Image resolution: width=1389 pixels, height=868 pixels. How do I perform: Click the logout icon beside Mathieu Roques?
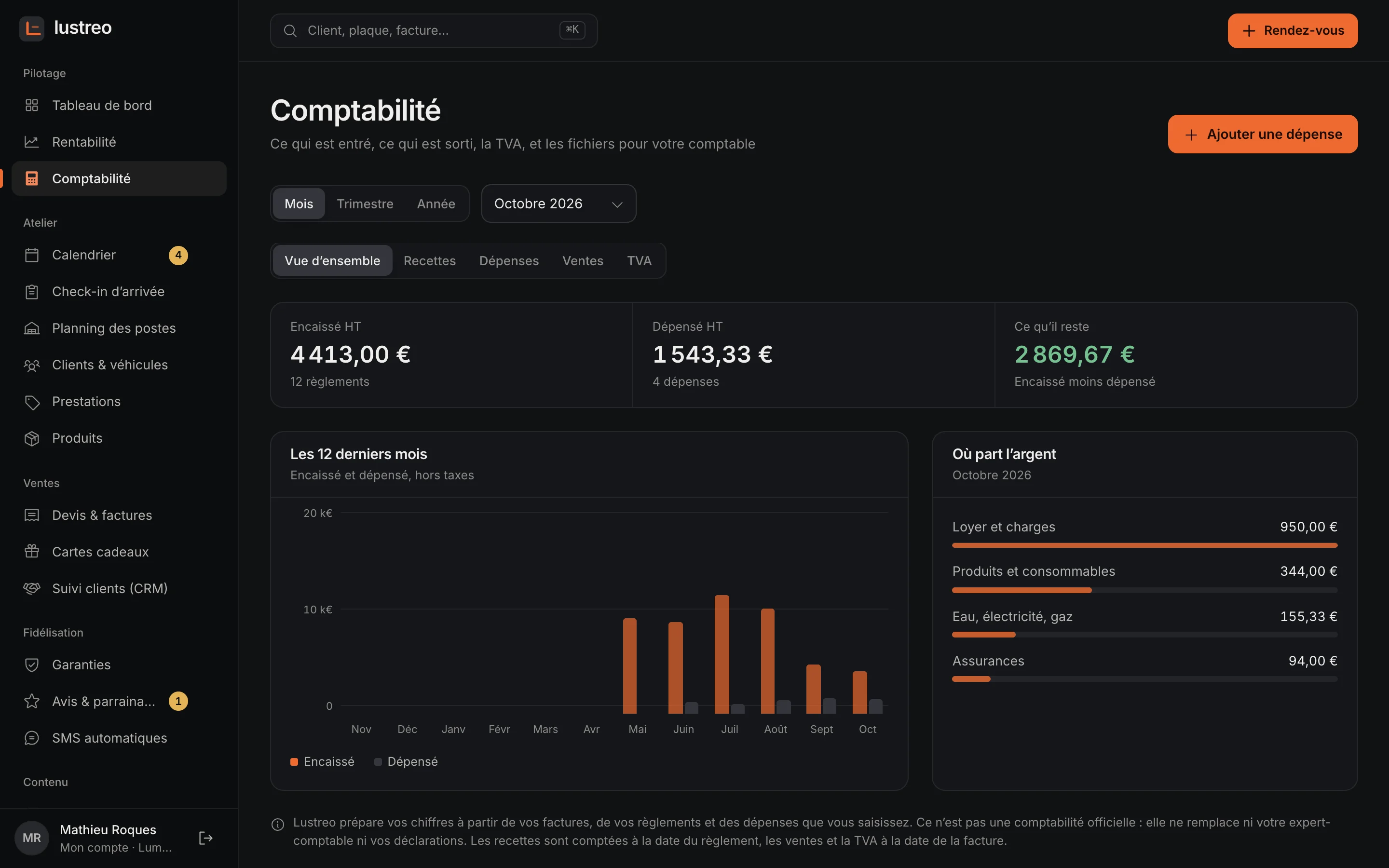point(205,838)
